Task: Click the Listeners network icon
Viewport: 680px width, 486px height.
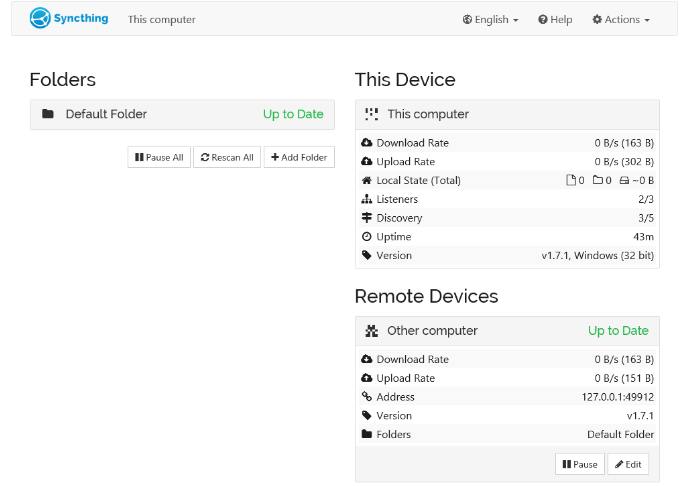Action: [367, 199]
